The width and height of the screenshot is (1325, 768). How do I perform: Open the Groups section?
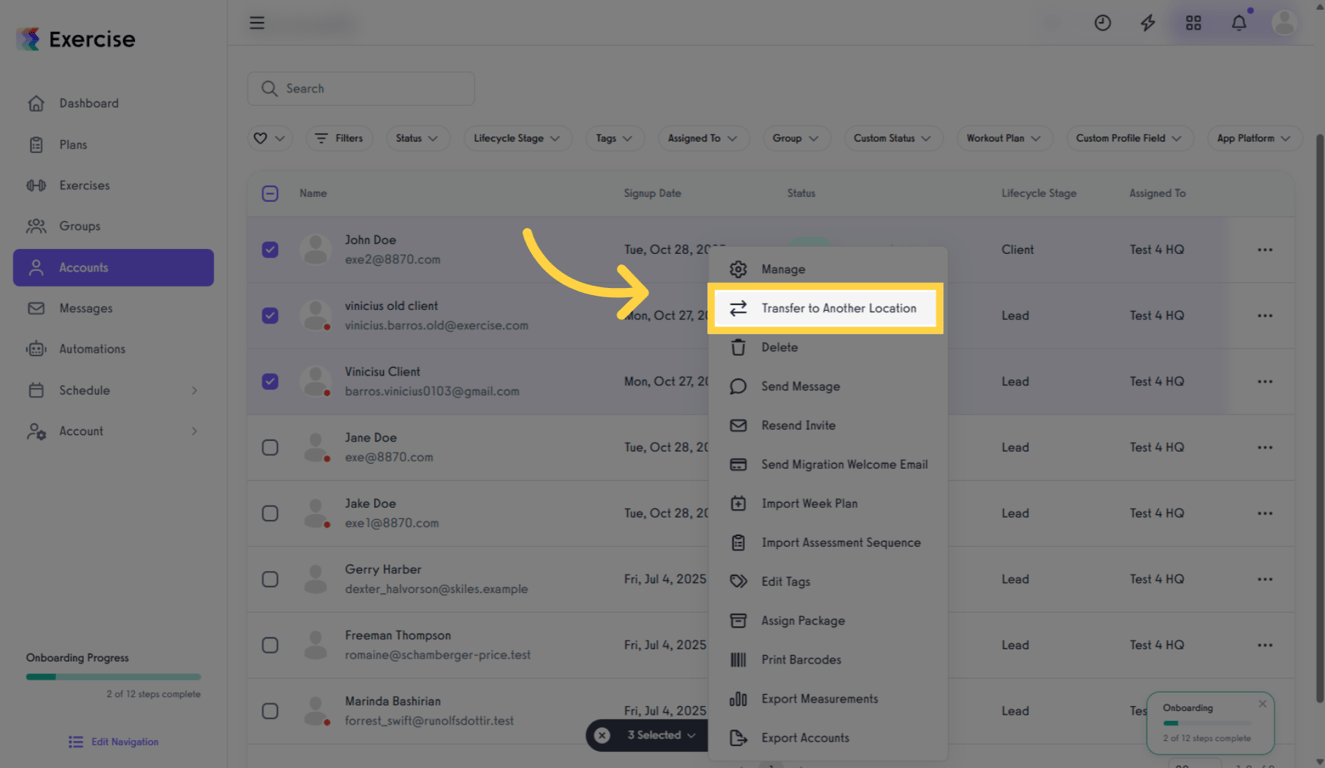[80, 226]
